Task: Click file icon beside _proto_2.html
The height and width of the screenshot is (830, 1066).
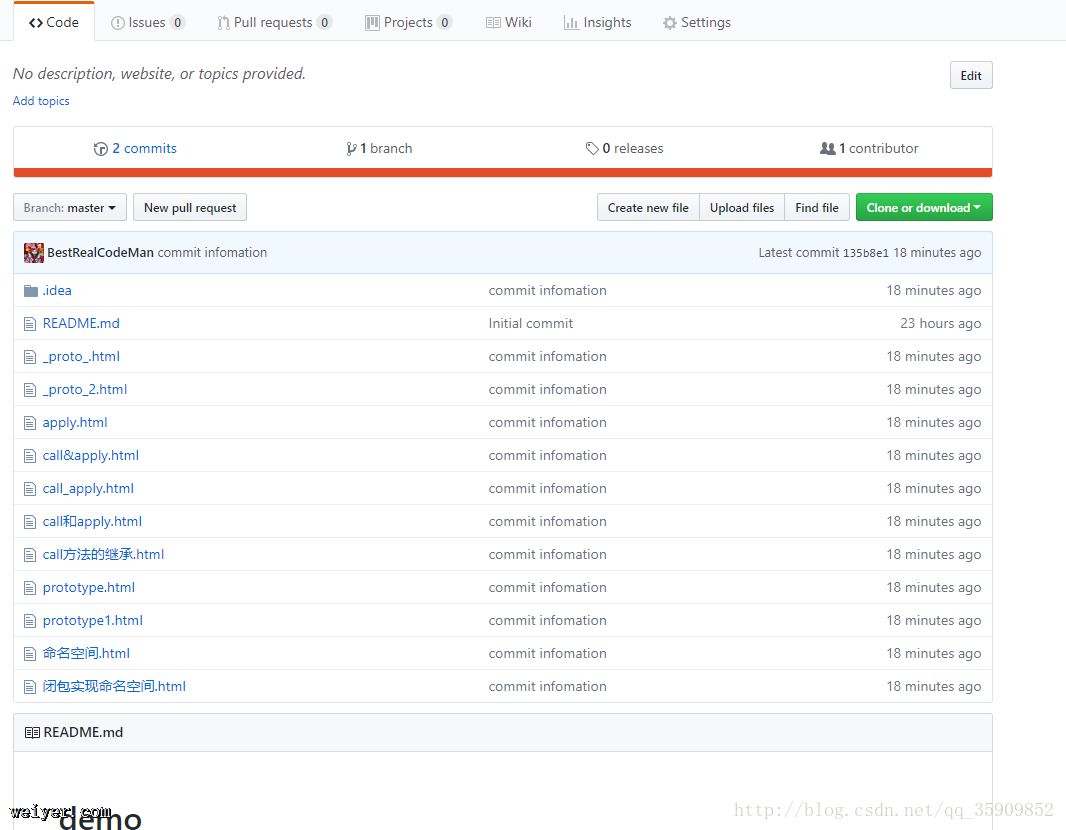Action: [x=30, y=390]
